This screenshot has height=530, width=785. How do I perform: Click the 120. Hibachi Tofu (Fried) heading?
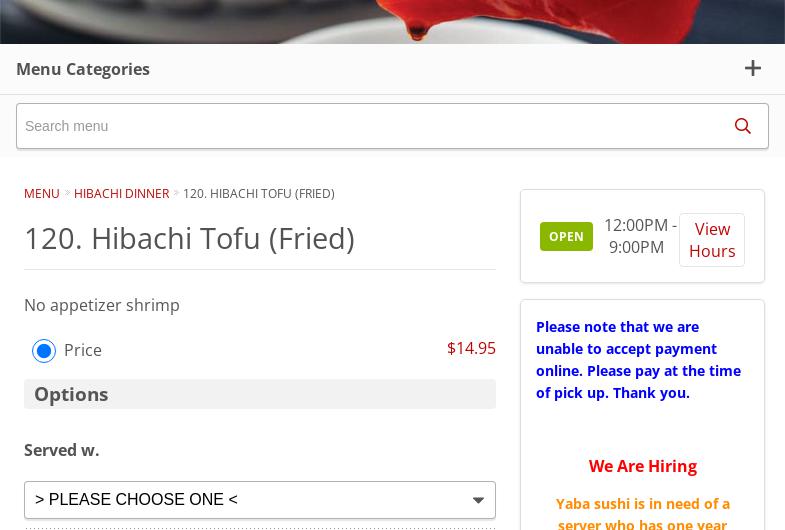coord(189,238)
